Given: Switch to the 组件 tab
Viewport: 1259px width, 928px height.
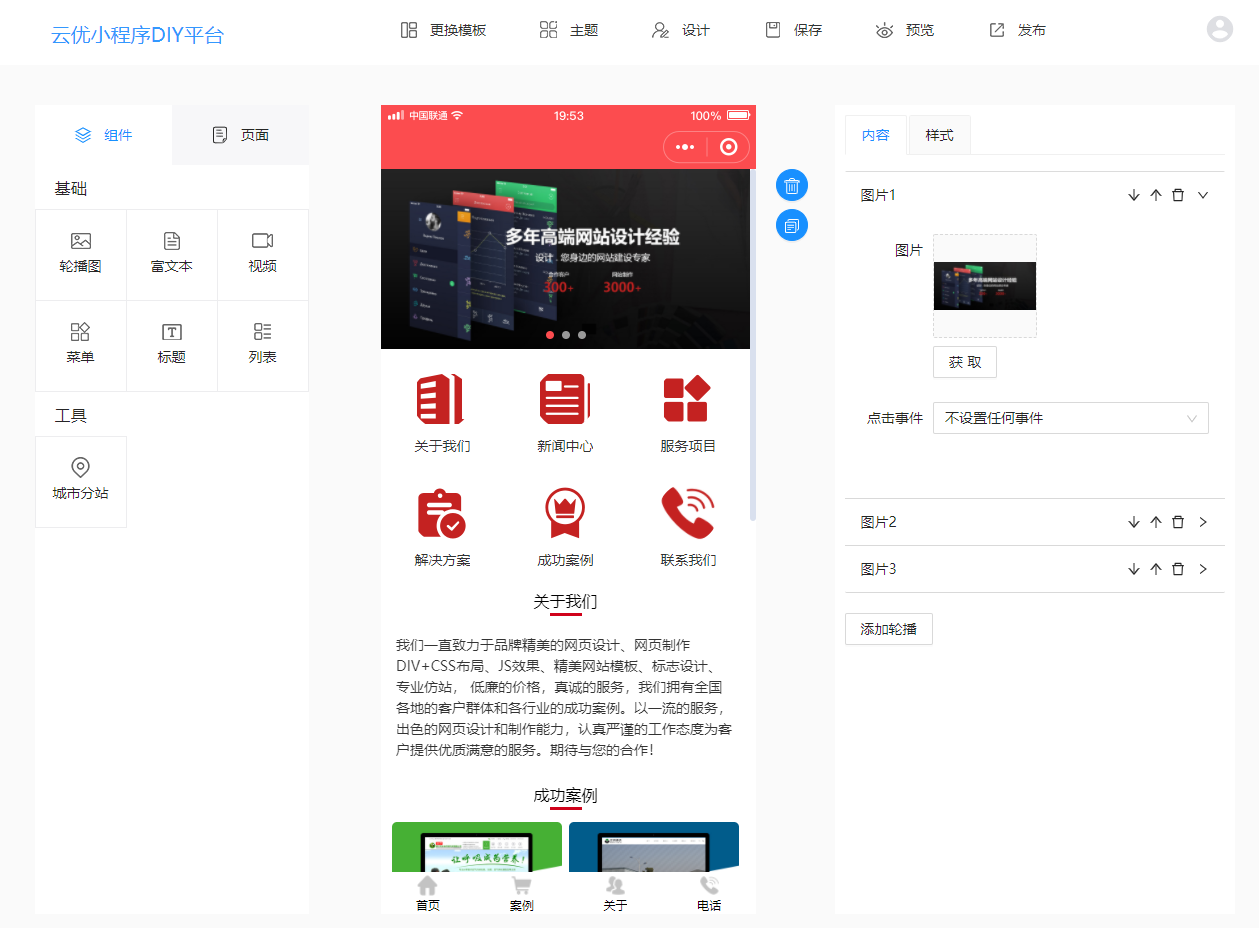Looking at the screenshot, I should (x=104, y=135).
